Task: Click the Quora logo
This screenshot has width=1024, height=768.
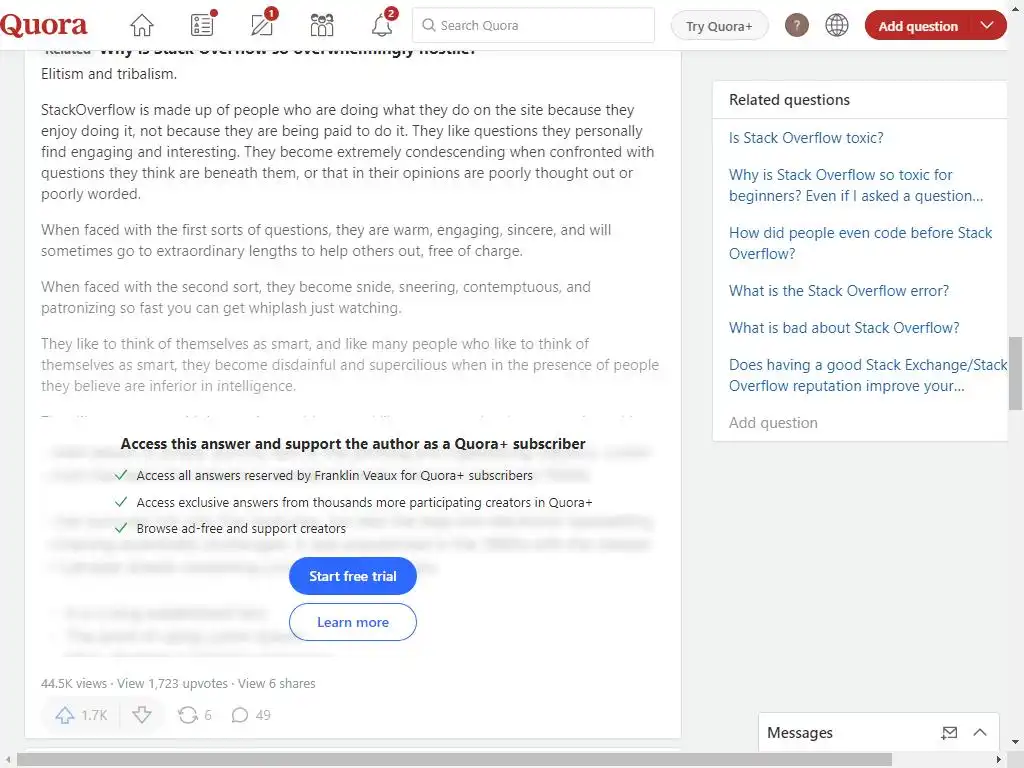Action: (x=43, y=25)
